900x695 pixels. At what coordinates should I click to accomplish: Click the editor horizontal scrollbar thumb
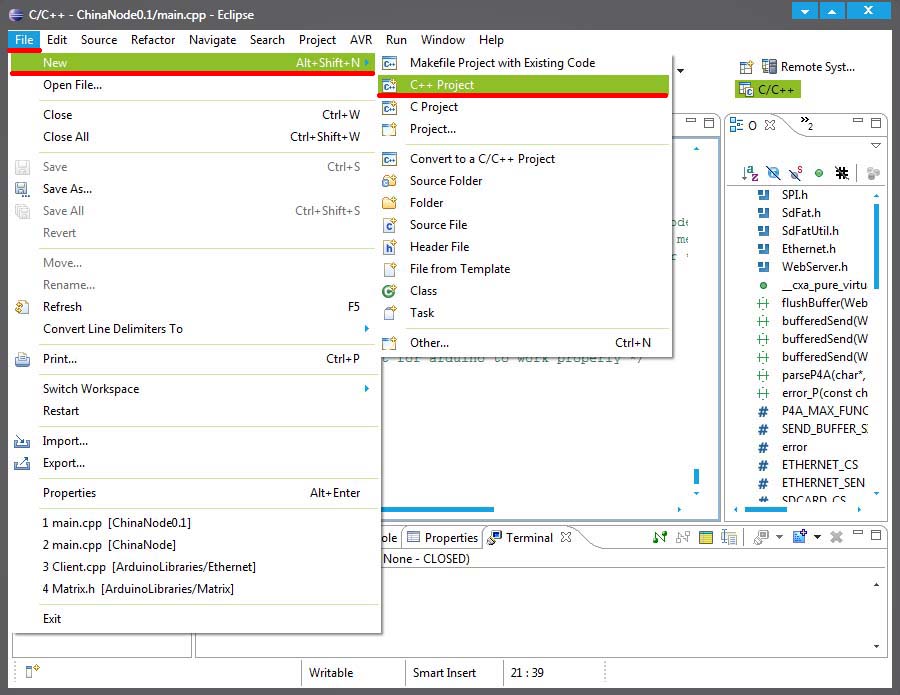coord(437,509)
